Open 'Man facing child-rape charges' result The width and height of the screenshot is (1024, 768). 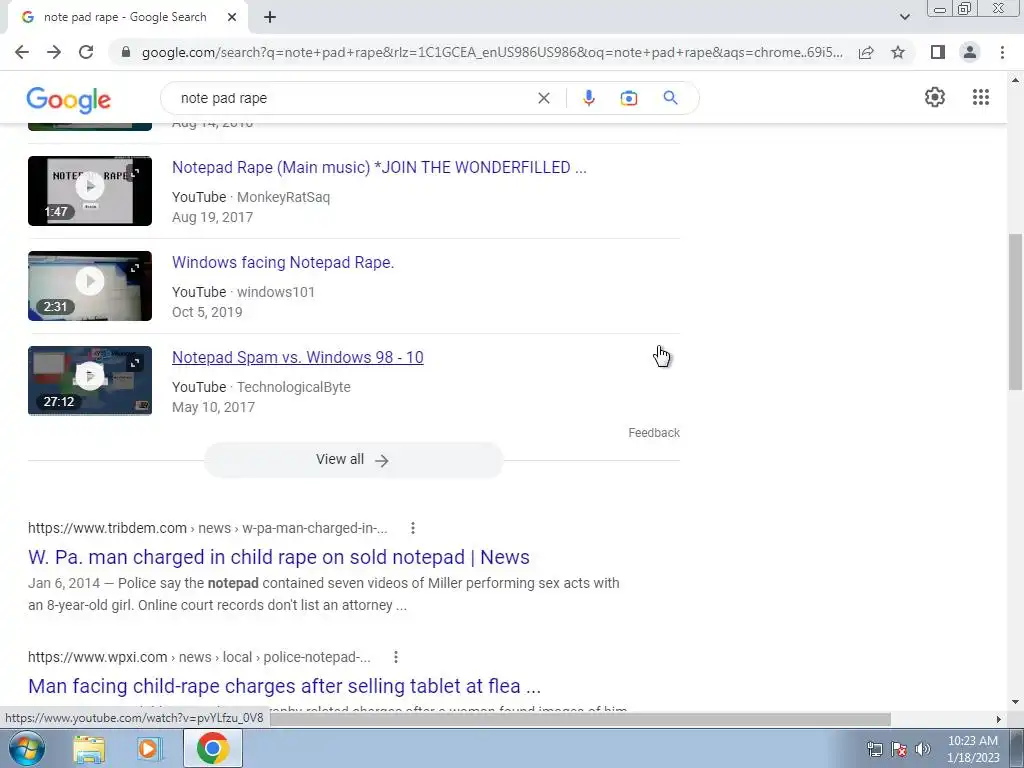click(x=284, y=686)
